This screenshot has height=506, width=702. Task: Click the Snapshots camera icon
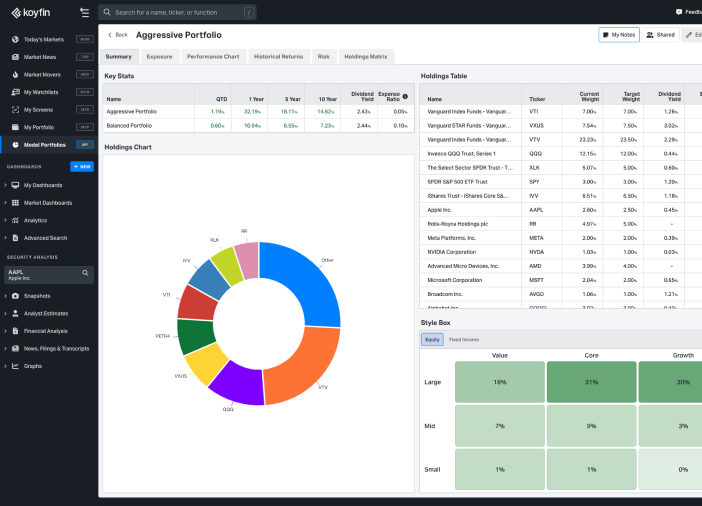coord(15,296)
